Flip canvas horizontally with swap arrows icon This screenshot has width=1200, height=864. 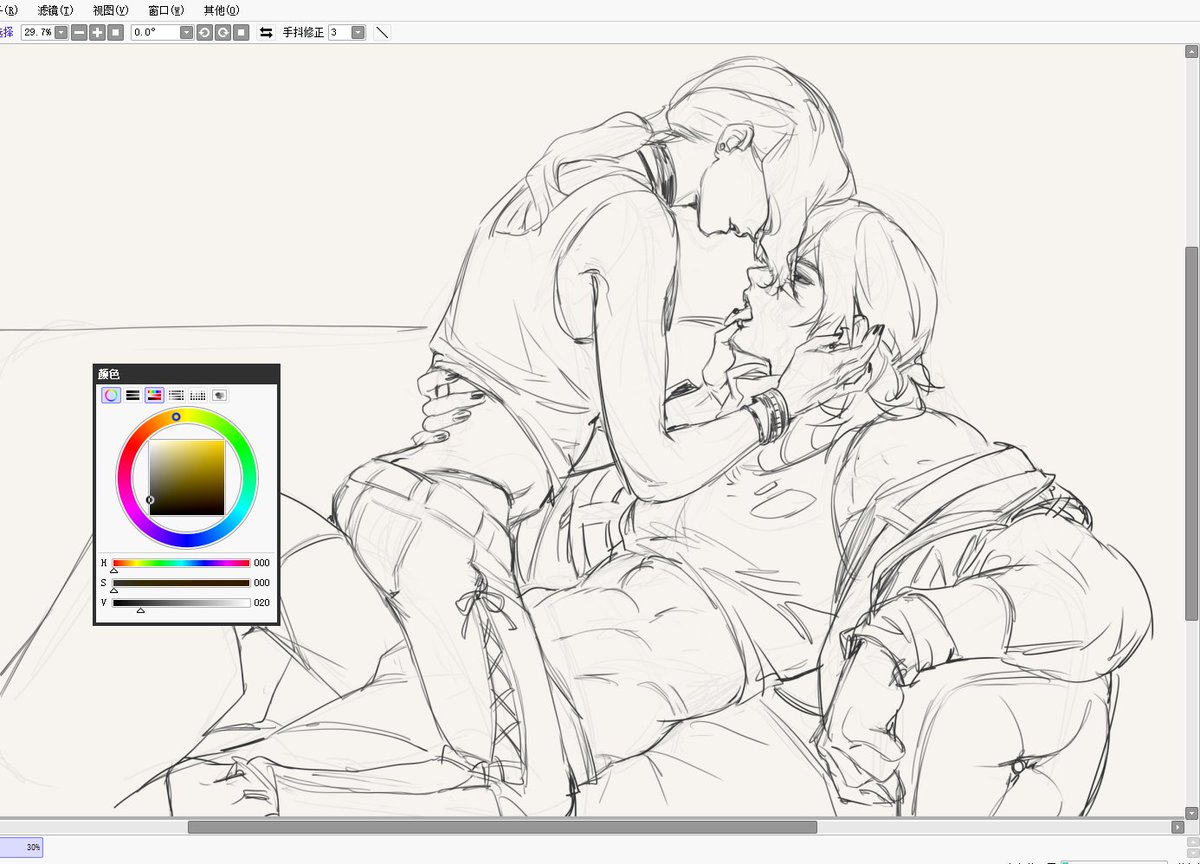click(266, 32)
